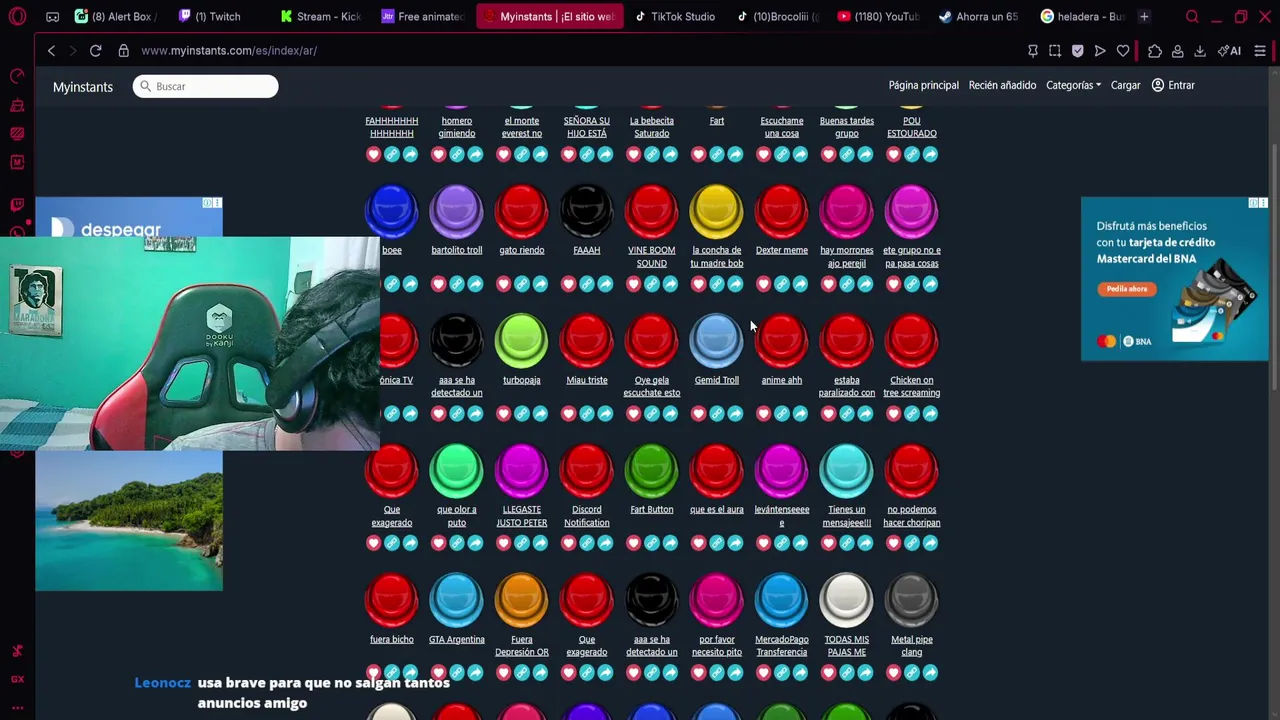This screenshot has height=720, width=1280.
Task: Click 'Pedila ahora' on the BNA ad
Action: [x=1127, y=289]
